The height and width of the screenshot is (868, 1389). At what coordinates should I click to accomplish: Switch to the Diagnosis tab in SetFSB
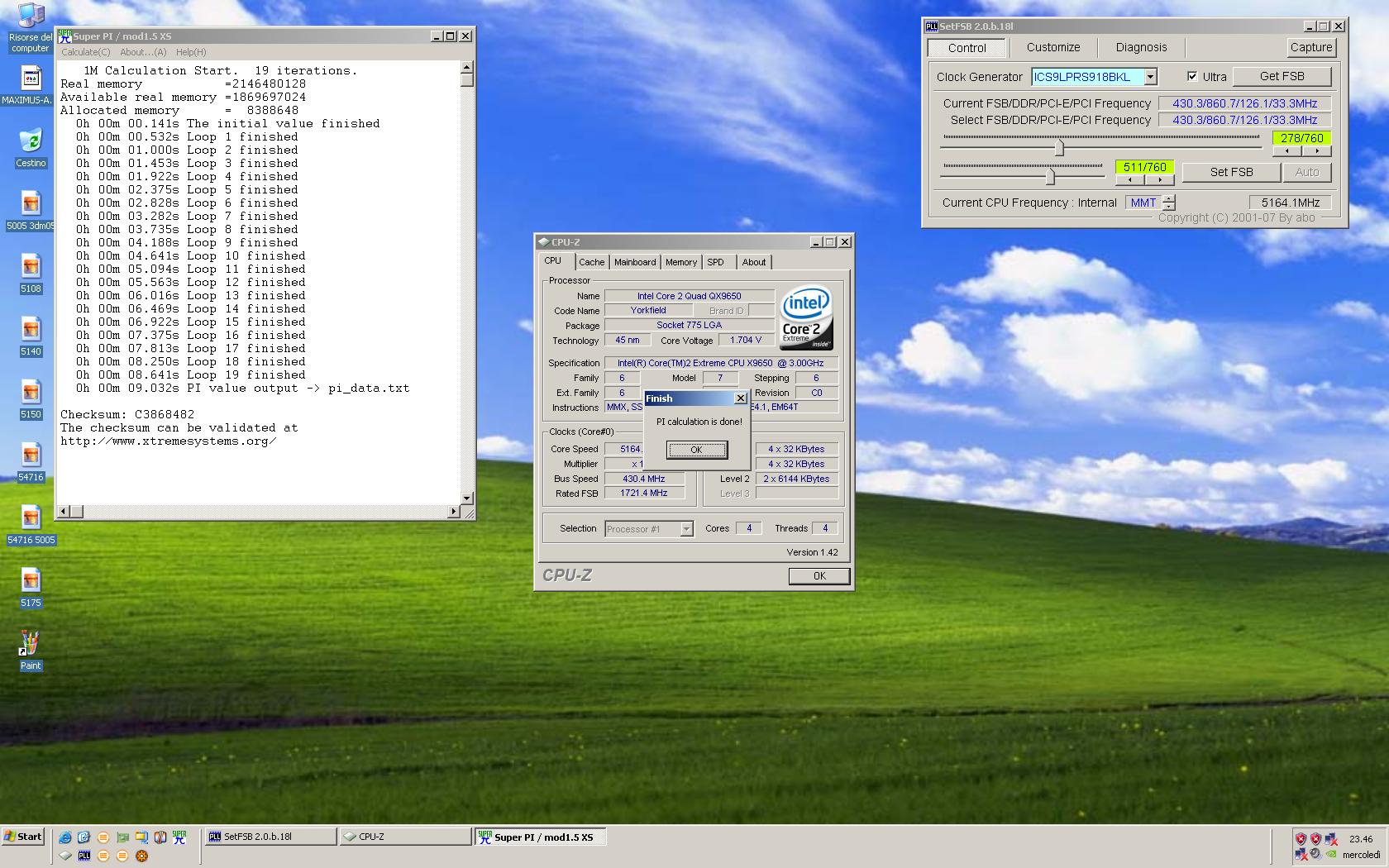1141,47
